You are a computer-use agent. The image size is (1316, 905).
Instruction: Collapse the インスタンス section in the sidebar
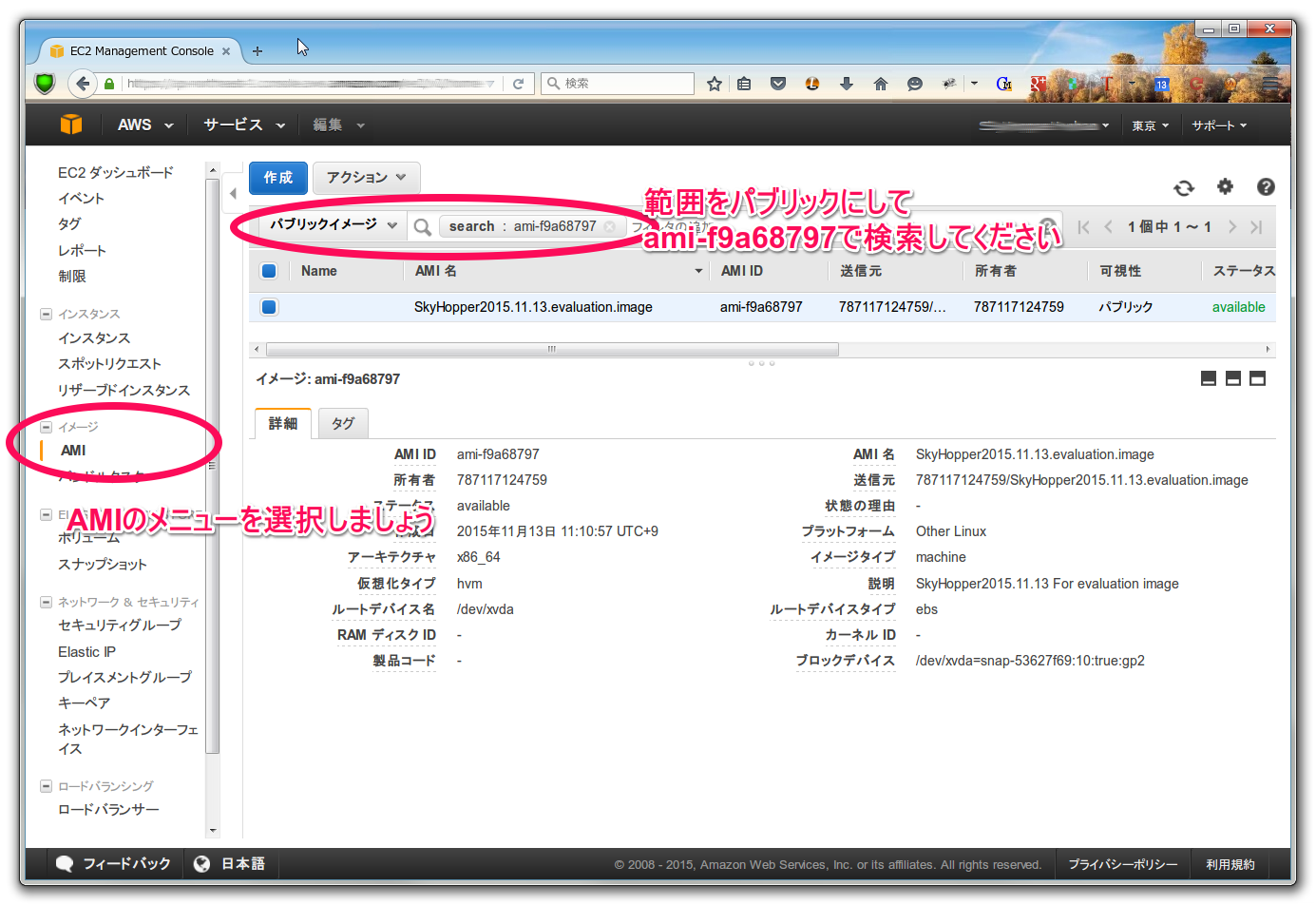pos(46,314)
